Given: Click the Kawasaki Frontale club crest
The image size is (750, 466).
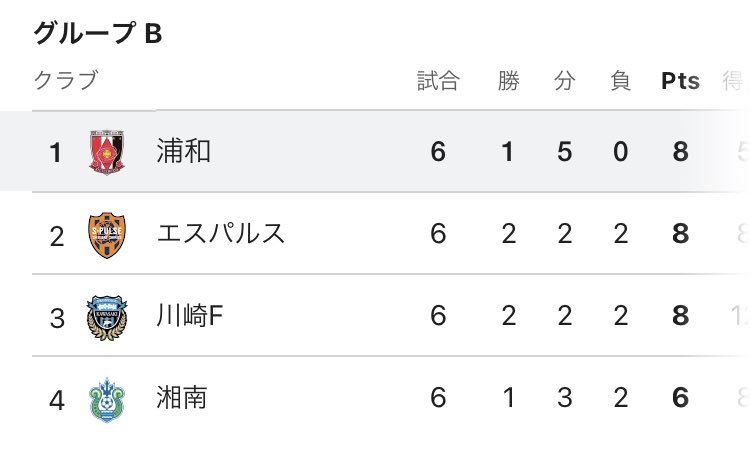Looking at the screenshot, I should [x=107, y=317].
